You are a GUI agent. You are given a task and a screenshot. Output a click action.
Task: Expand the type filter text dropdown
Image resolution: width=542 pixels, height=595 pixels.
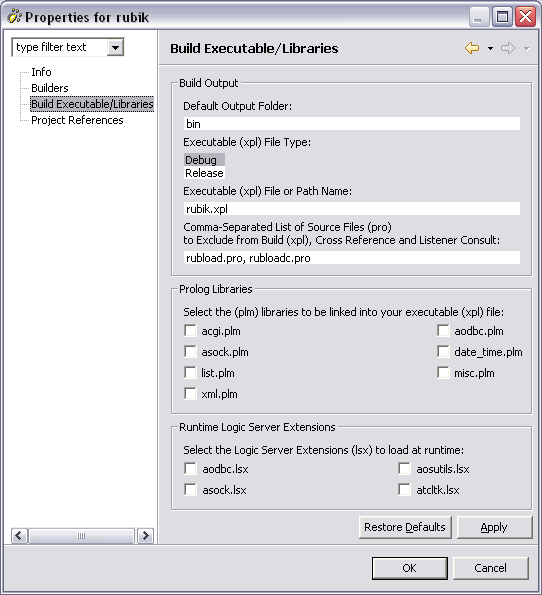point(115,47)
